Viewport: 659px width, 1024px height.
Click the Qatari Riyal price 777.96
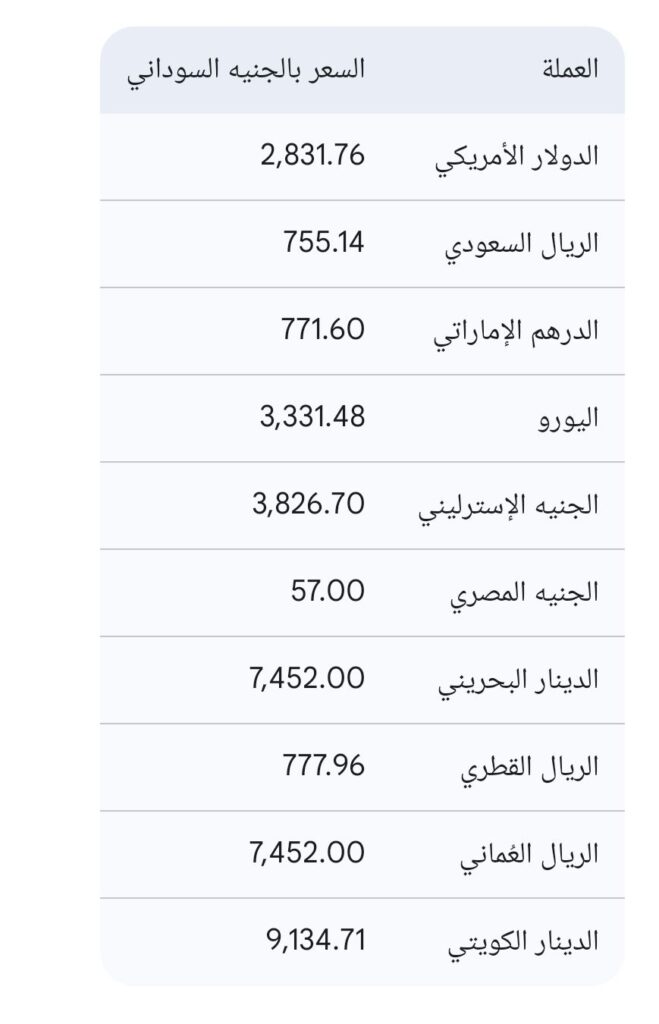[322, 765]
